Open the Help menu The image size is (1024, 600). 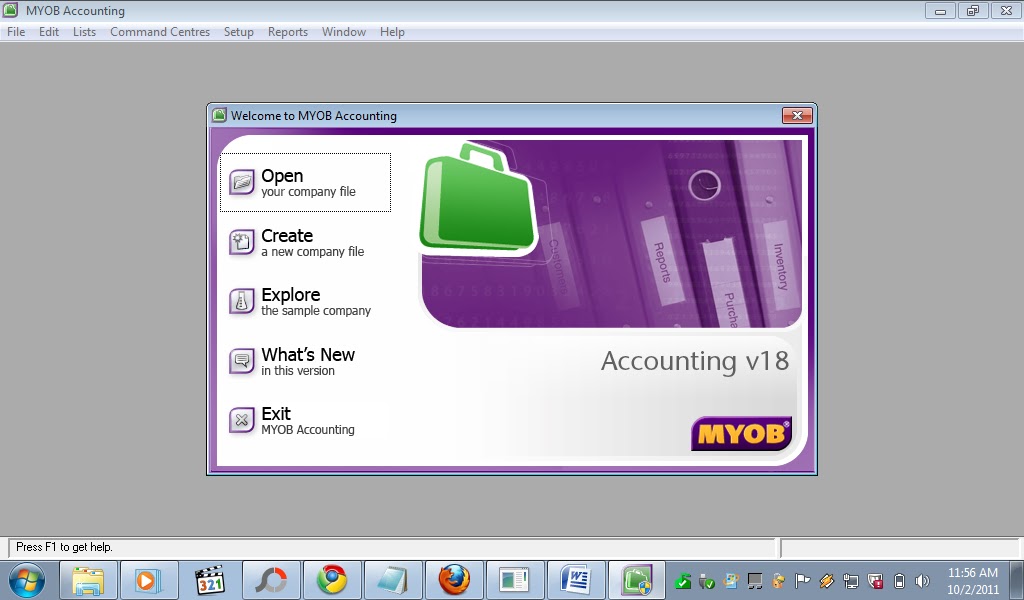click(x=392, y=31)
